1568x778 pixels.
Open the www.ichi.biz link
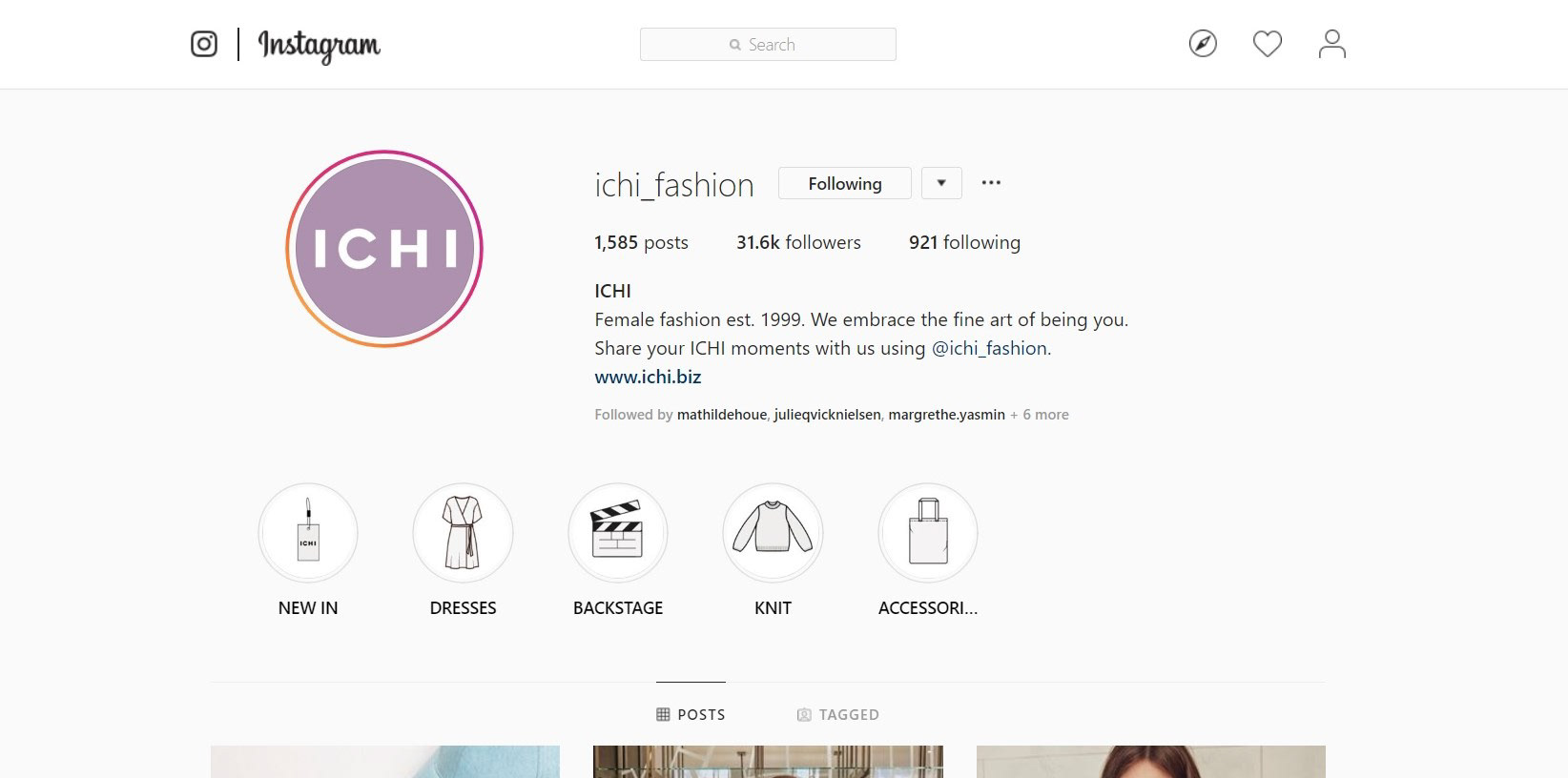click(x=648, y=377)
